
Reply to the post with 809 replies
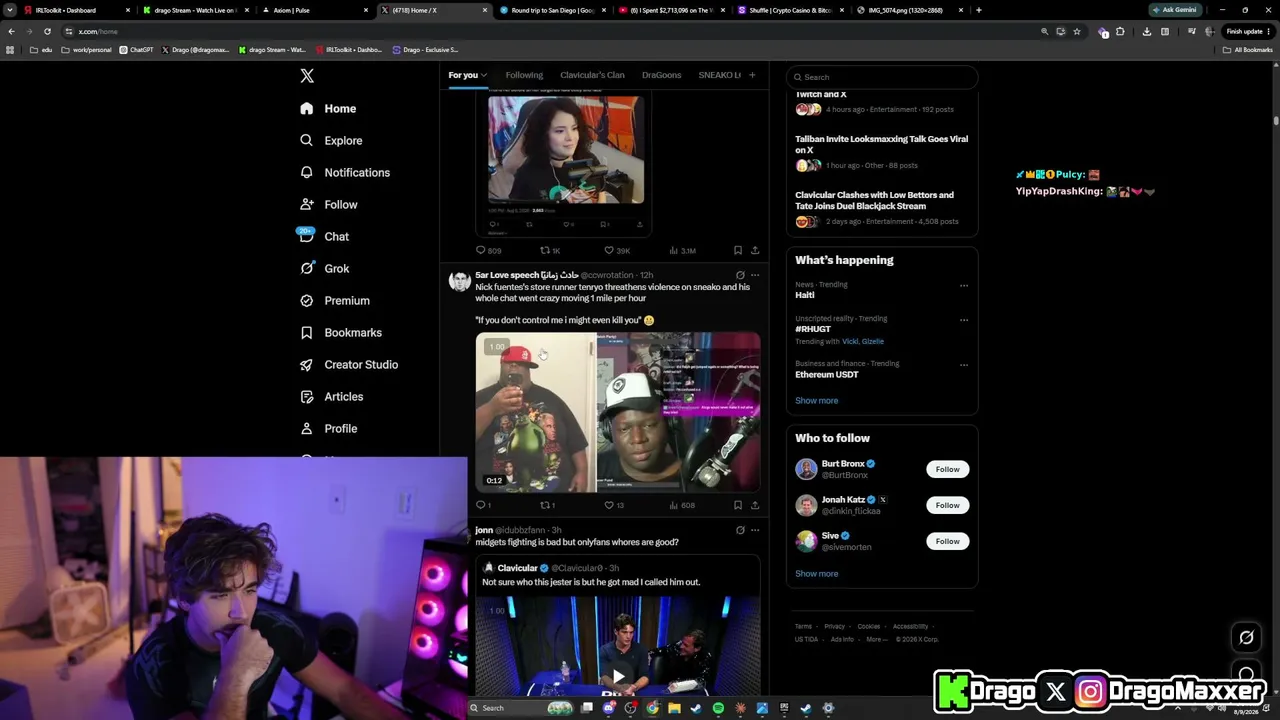pos(488,250)
